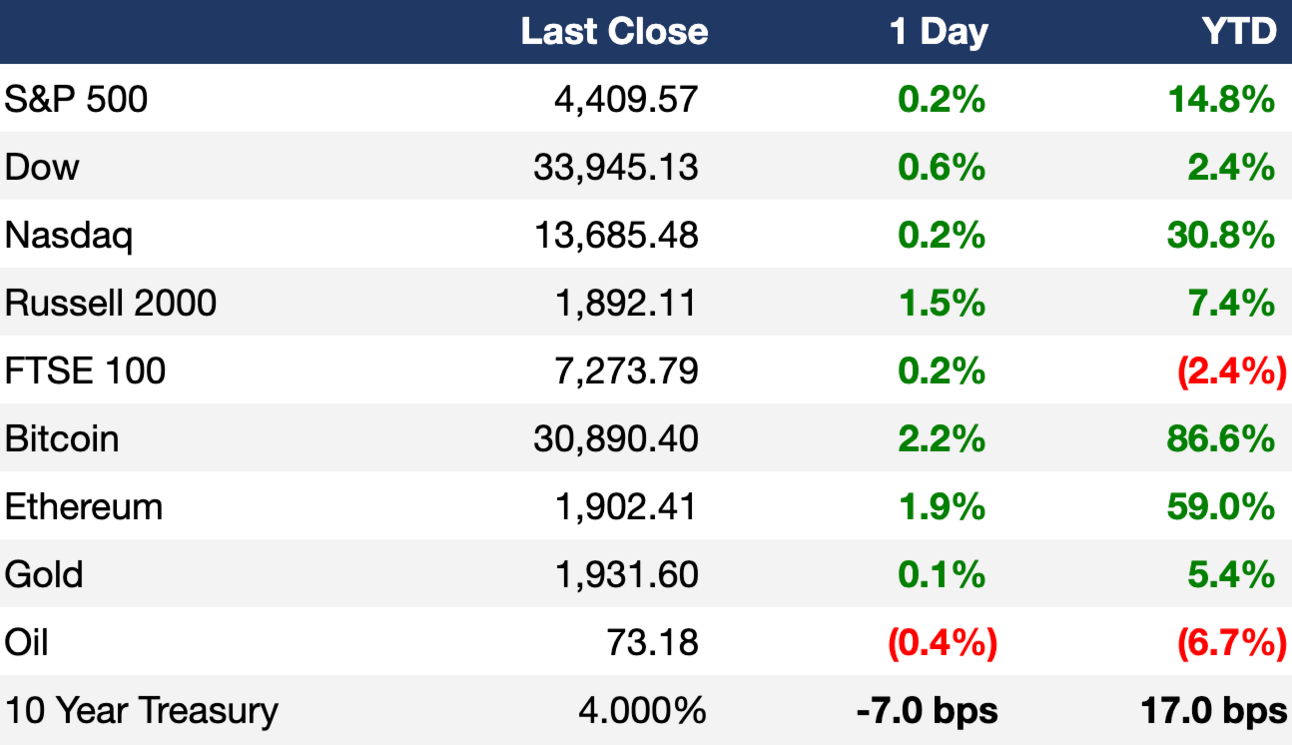Select the Nasdaq row label
The image size is (1292, 745).
(x=68, y=236)
